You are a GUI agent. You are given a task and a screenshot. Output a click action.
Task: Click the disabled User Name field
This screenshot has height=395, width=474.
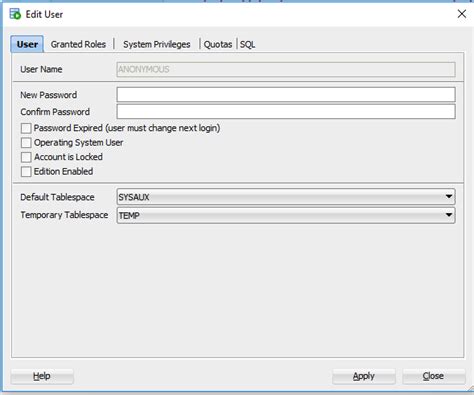(286, 69)
